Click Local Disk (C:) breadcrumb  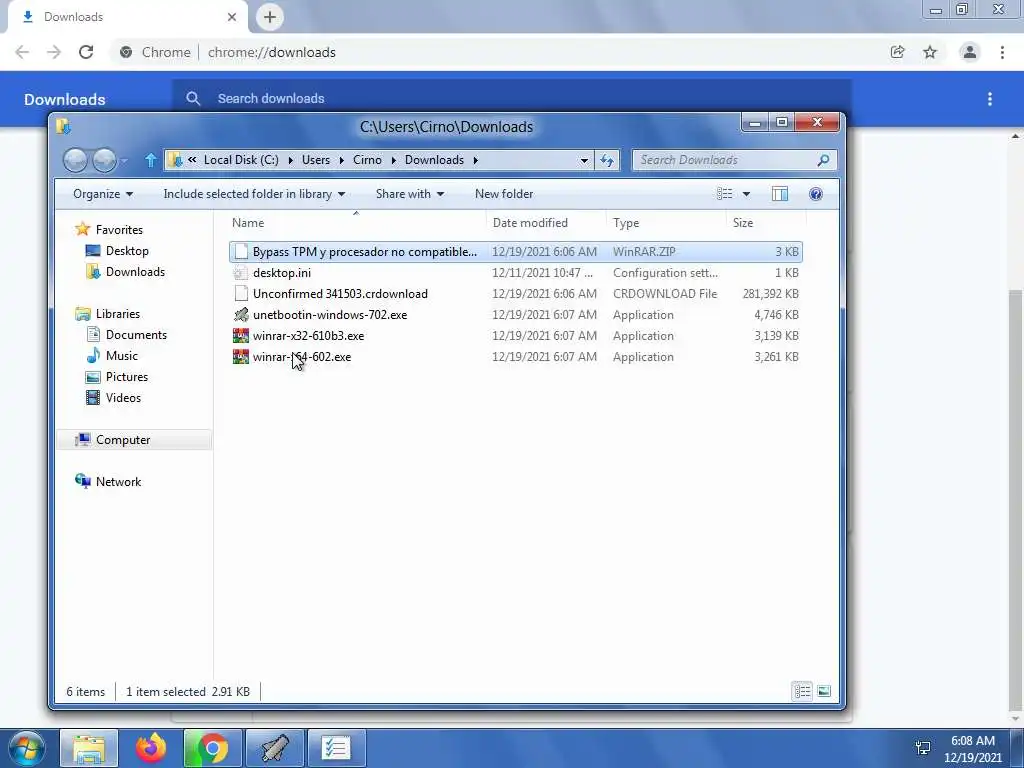coord(241,160)
